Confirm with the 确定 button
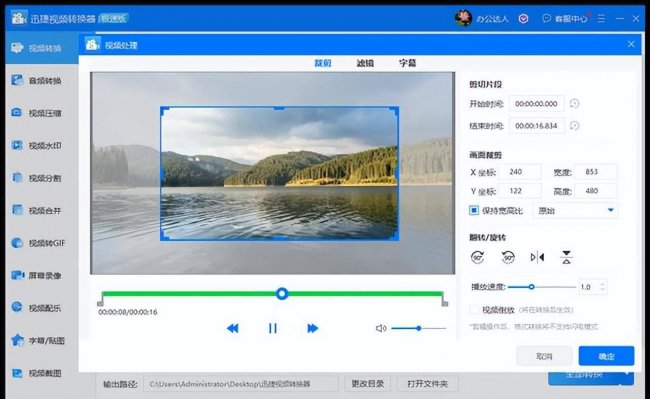The image size is (650, 399). click(606, 356)
